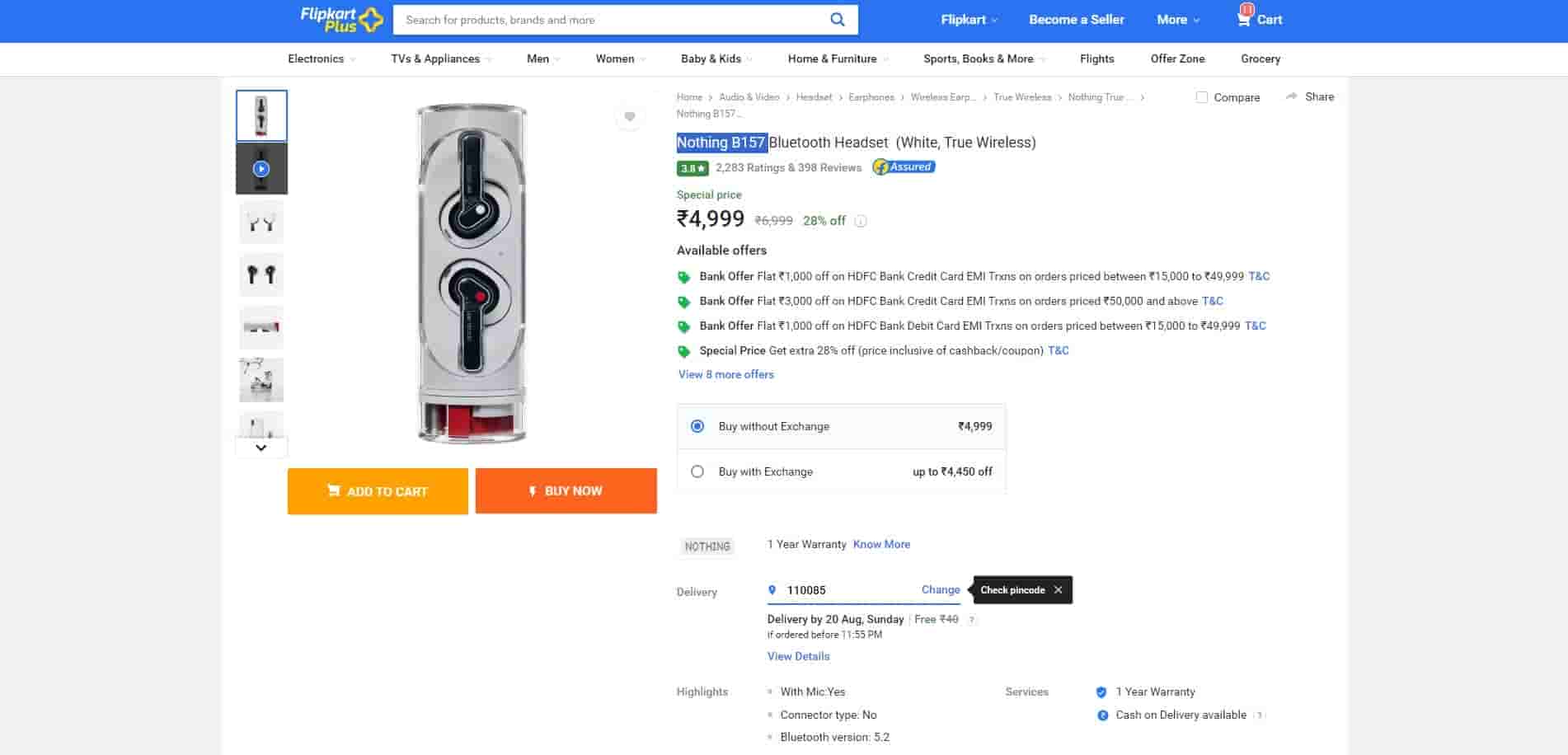Open the More dropdown in header

(x=1177, y=20)
